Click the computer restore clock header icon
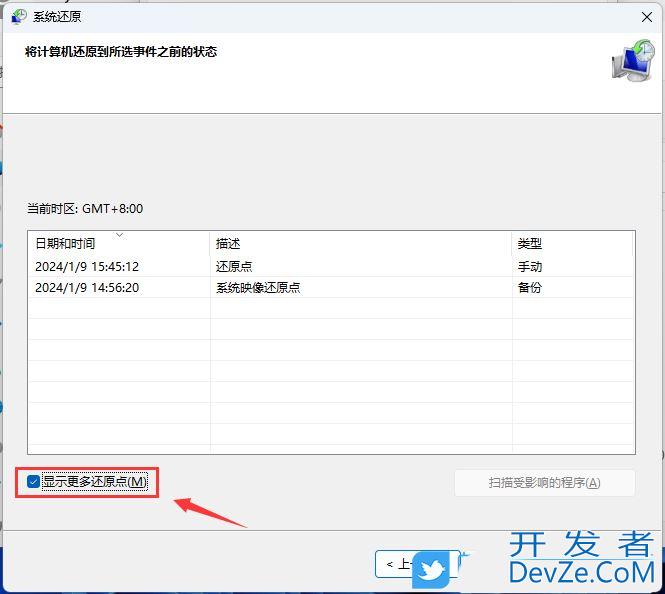Image resolution: width=665 pixels, height=594 pixels. click(633, 61)
